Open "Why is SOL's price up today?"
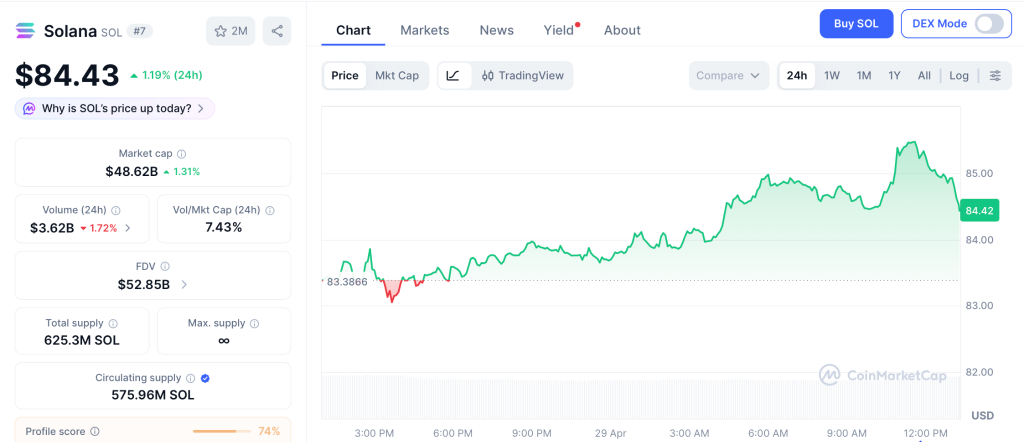Screen dimensions: 1024x442 tap(115, 108)
